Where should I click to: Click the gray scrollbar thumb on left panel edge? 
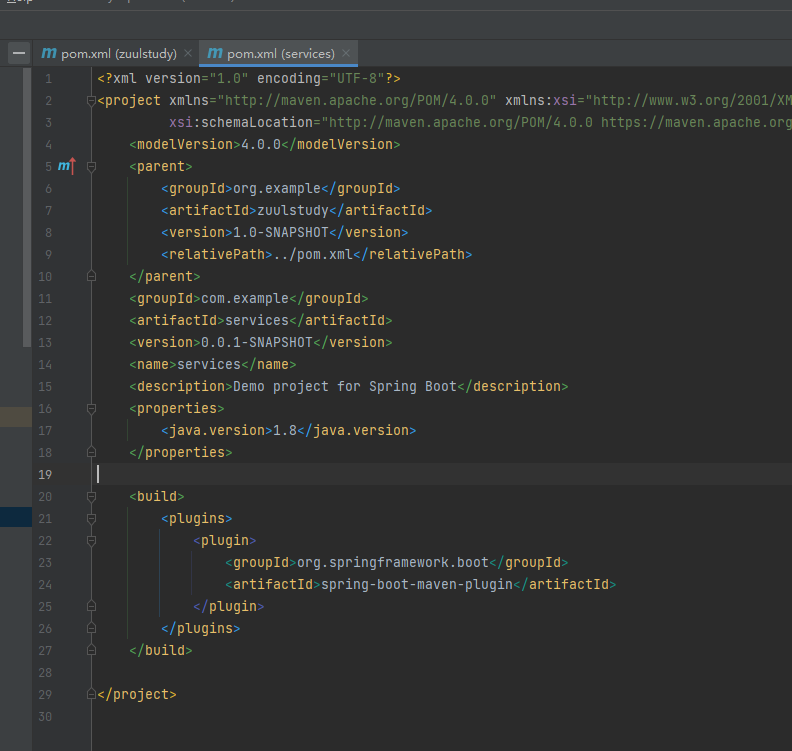27,208
